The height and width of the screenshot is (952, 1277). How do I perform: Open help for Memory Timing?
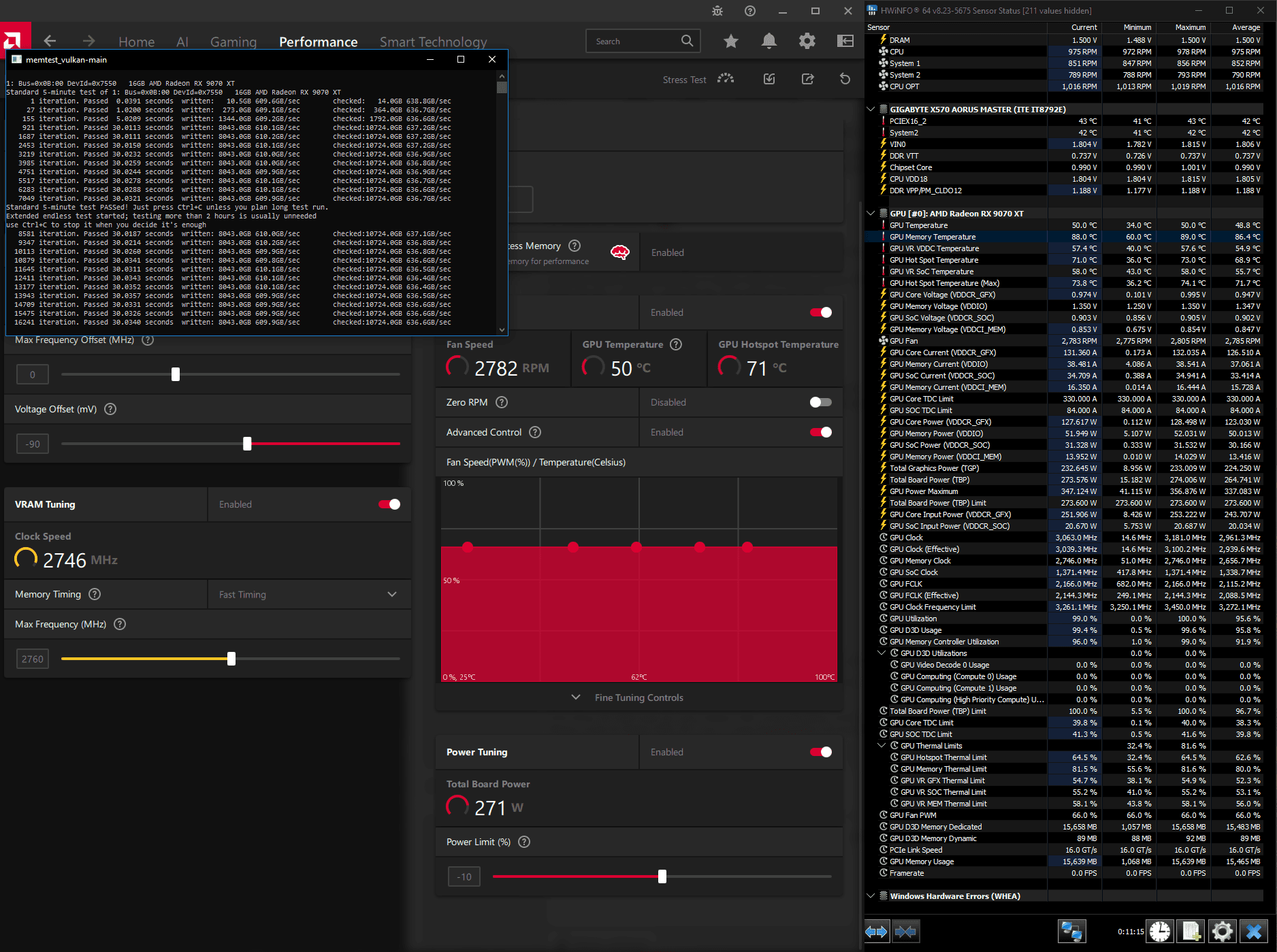pyautogui.click(x=95, y=594)
